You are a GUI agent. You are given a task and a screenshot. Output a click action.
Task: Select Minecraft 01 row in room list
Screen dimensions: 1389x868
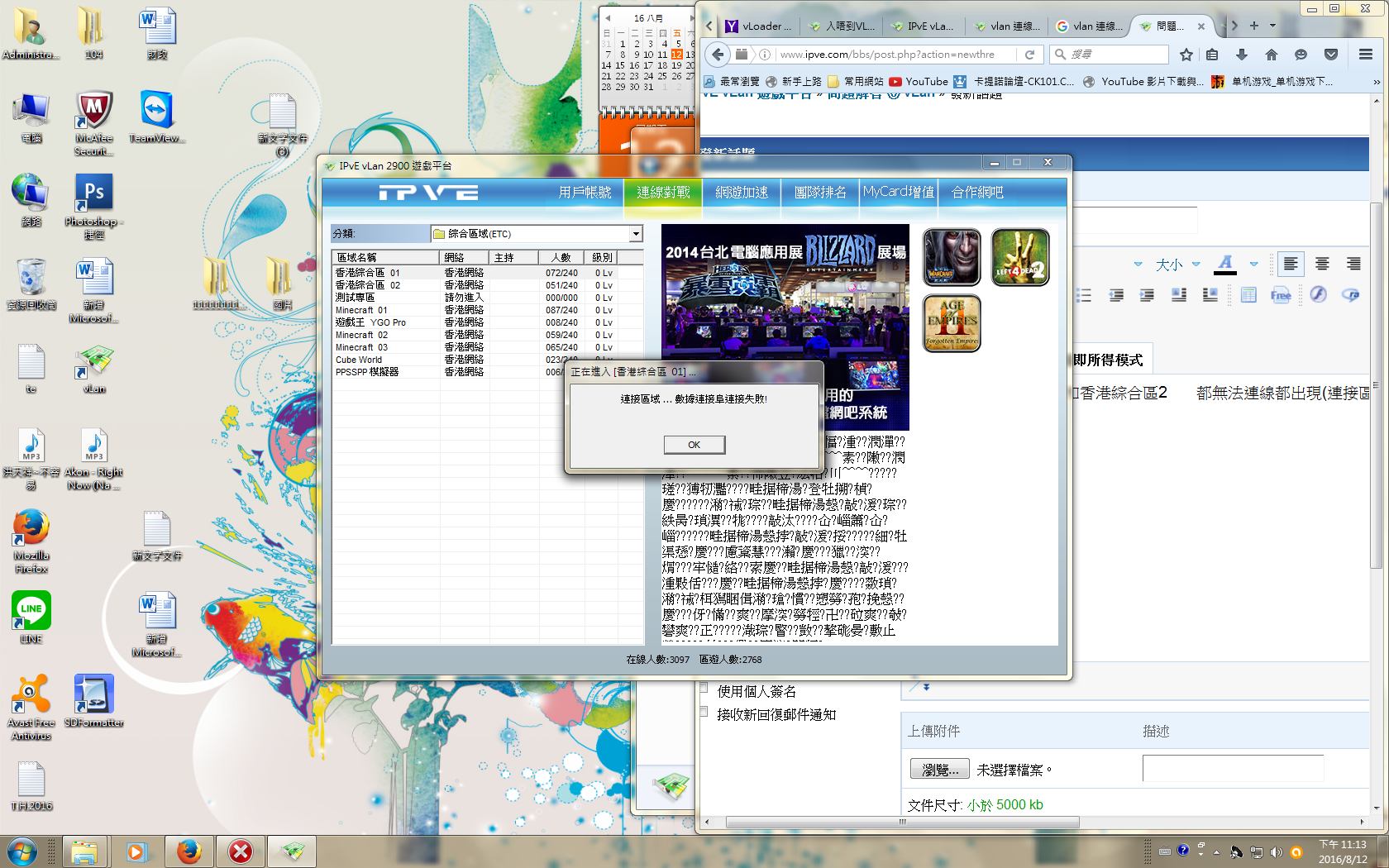tap(361, 310)
